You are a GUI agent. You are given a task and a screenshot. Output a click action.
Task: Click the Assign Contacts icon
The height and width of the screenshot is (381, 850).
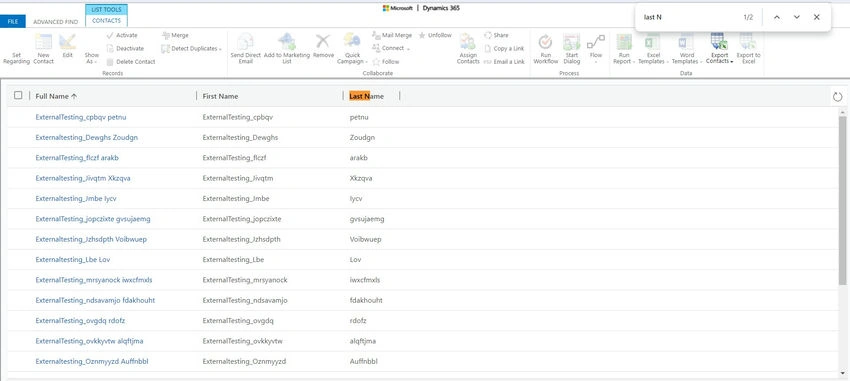click(x=468, y=41)
